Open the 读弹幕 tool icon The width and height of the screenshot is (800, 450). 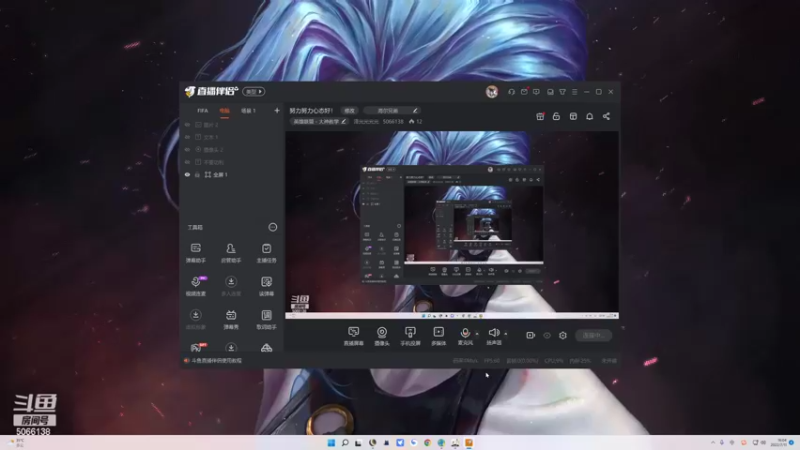click(266, 286)
